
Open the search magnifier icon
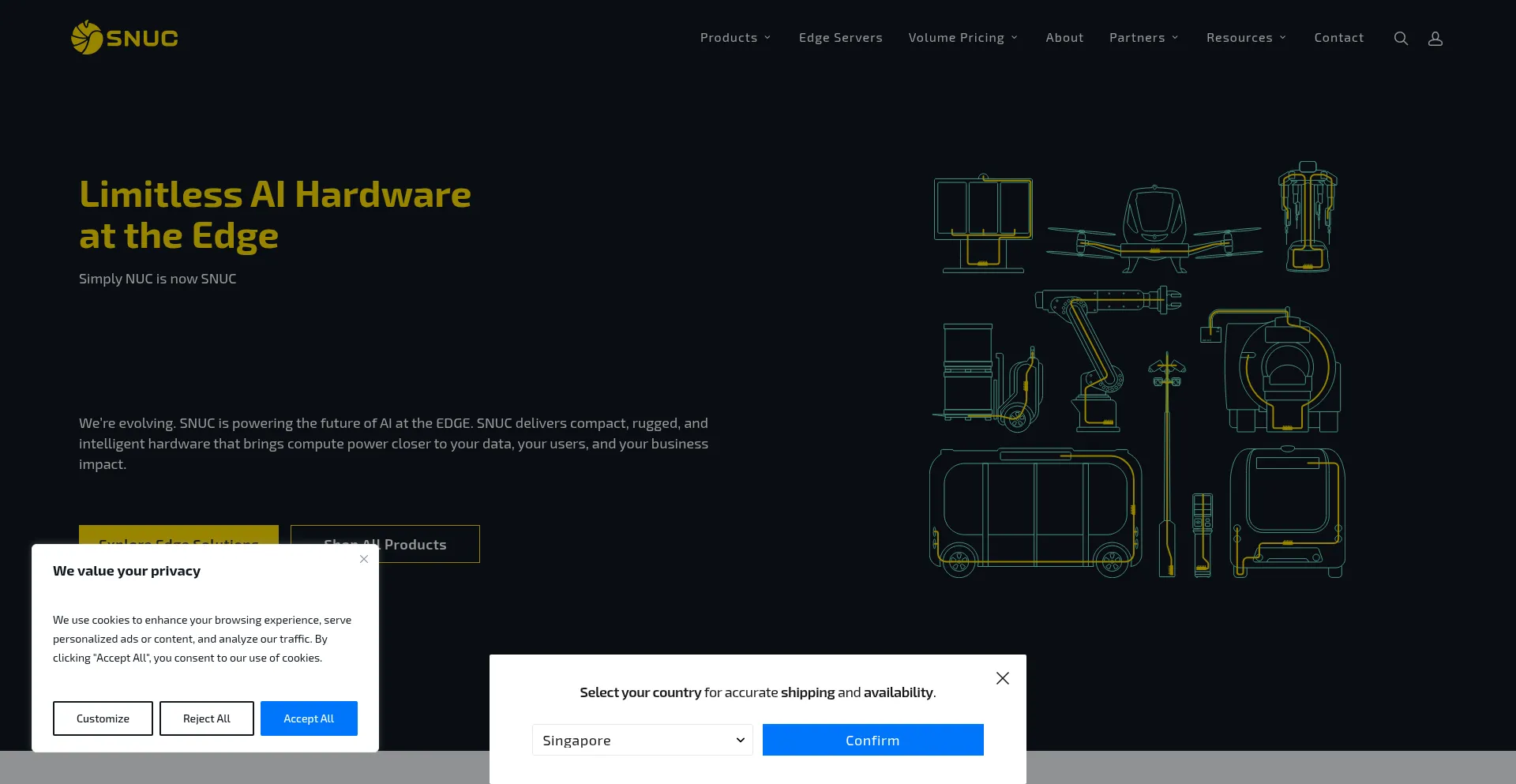pos(1401,38)
